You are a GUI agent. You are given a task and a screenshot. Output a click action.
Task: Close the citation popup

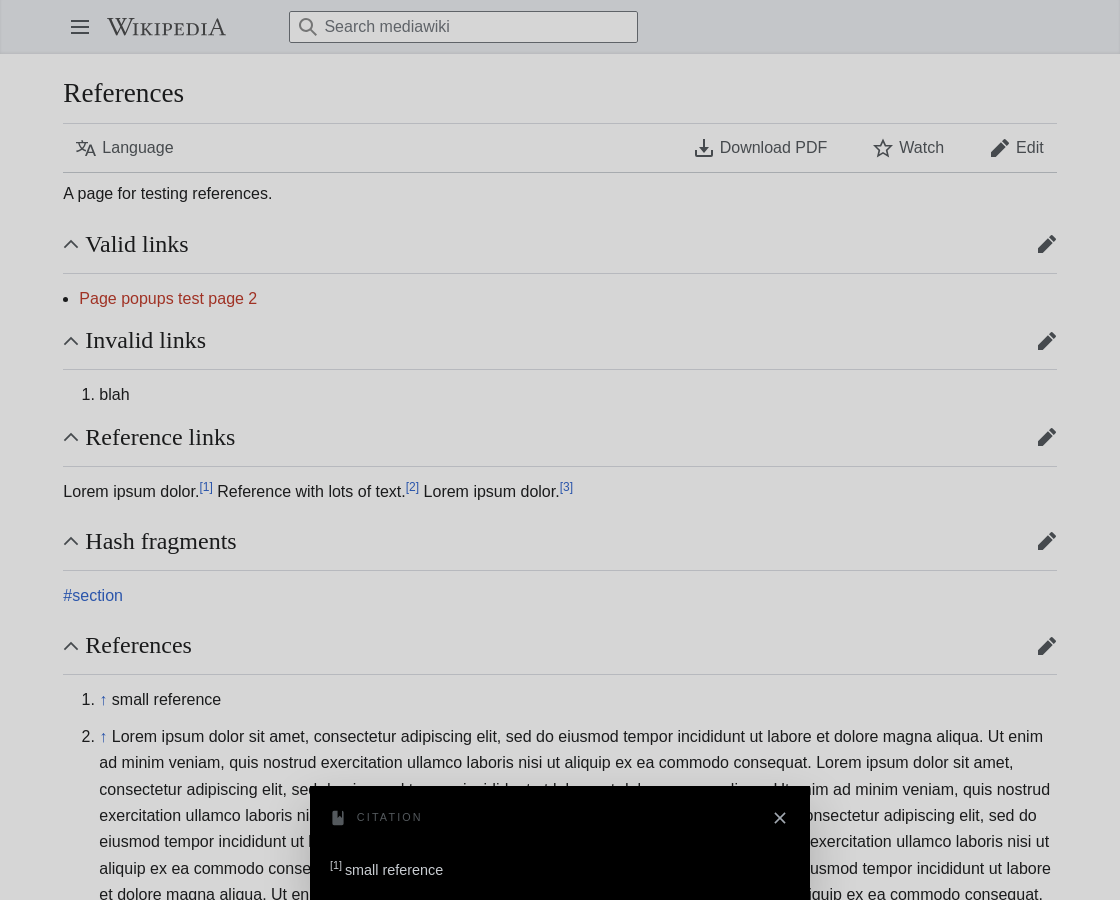[x=780, y=818]
